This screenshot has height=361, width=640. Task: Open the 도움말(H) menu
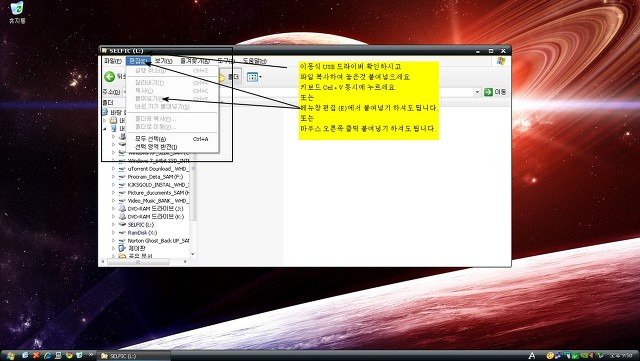pos(255,61)
